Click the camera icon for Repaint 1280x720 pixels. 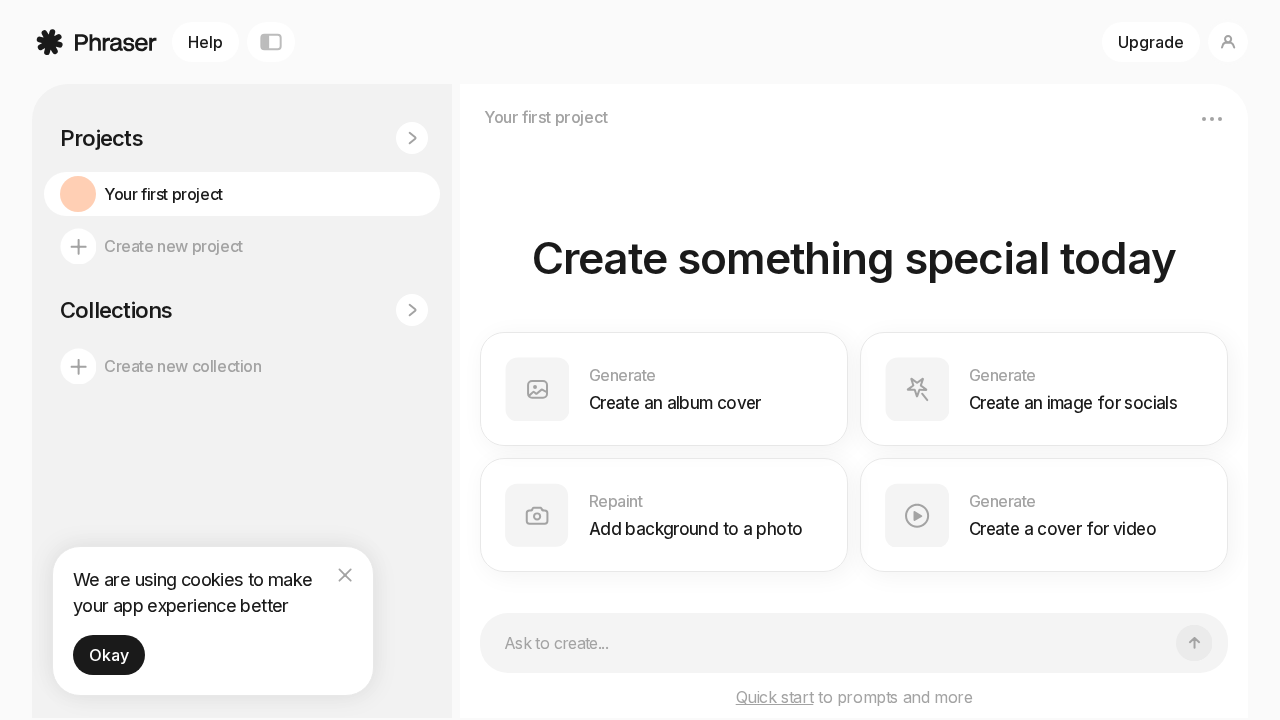(x=537, y=515)
